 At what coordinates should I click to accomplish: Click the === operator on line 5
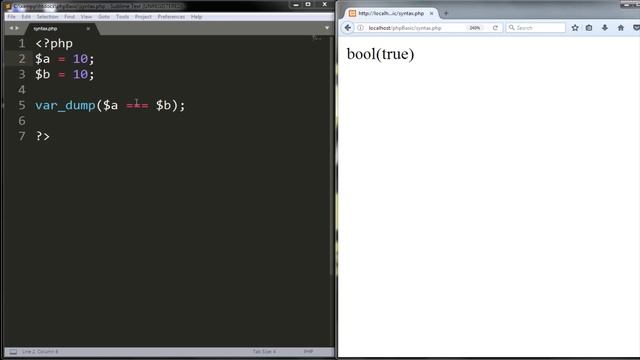pos(137,106)
